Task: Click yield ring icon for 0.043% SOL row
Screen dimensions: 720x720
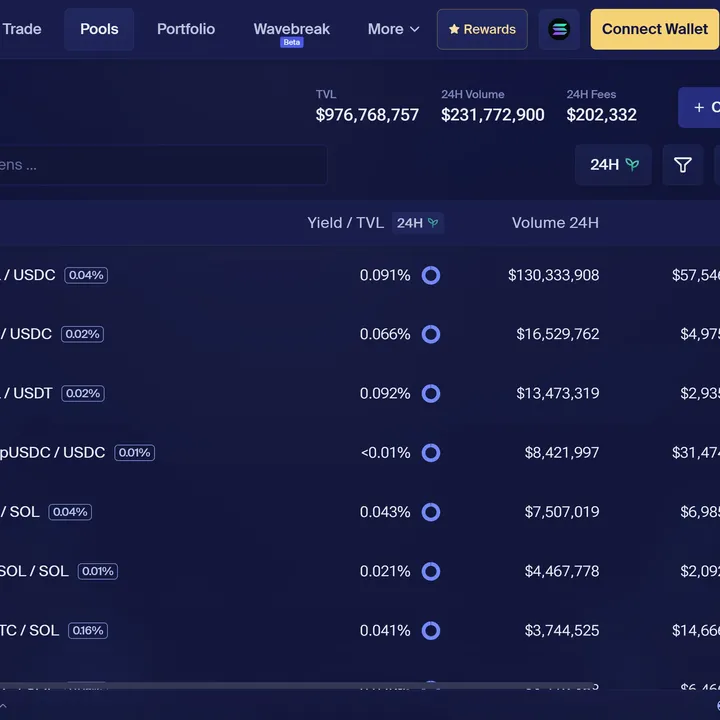Action: click(431, 512)
